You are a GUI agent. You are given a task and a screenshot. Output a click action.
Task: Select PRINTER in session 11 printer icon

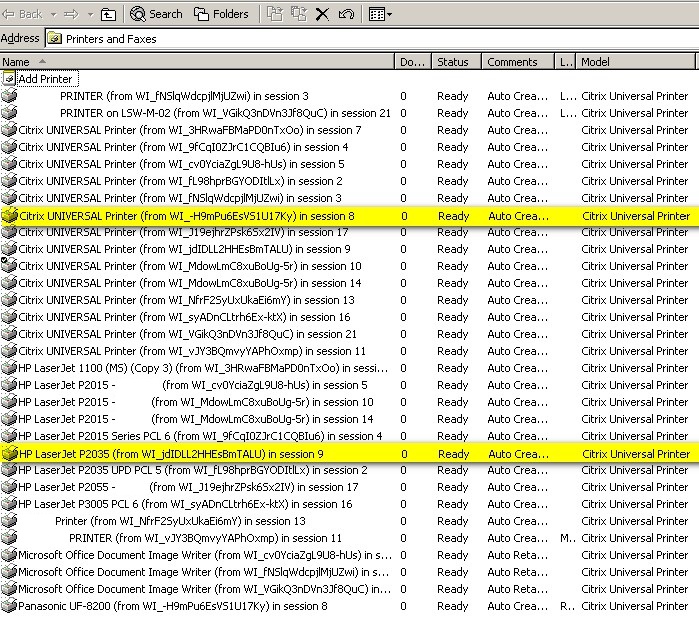tap(9, 537)
